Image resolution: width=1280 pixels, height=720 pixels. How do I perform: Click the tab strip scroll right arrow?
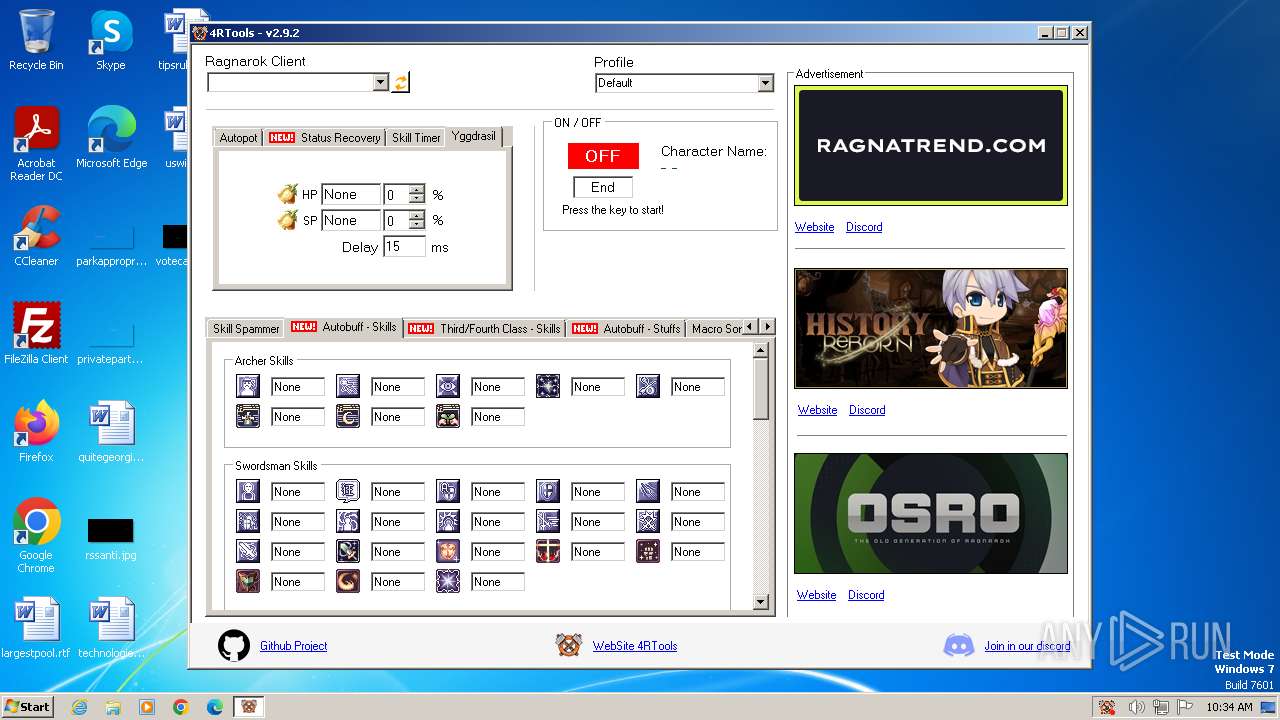click(767, 326)
